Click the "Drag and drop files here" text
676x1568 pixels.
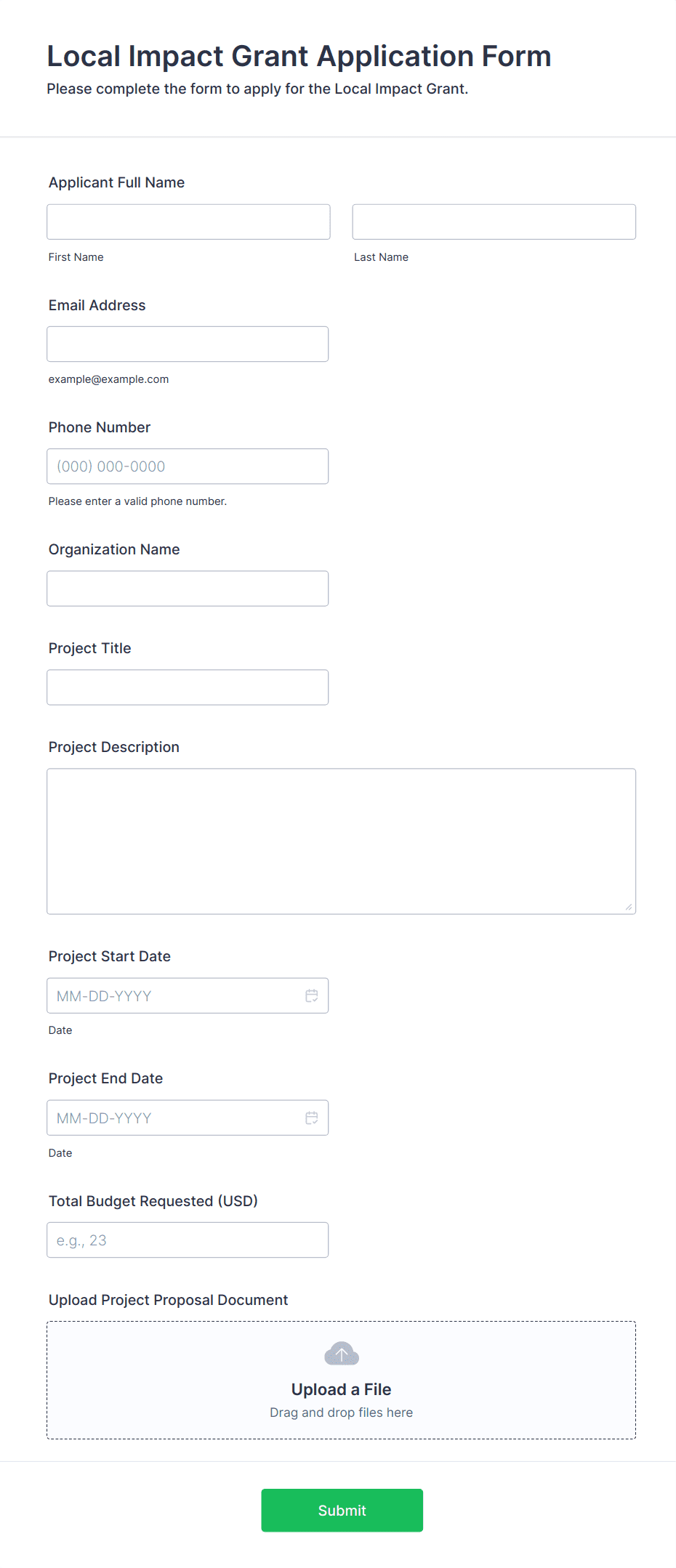coord(342,1413)
